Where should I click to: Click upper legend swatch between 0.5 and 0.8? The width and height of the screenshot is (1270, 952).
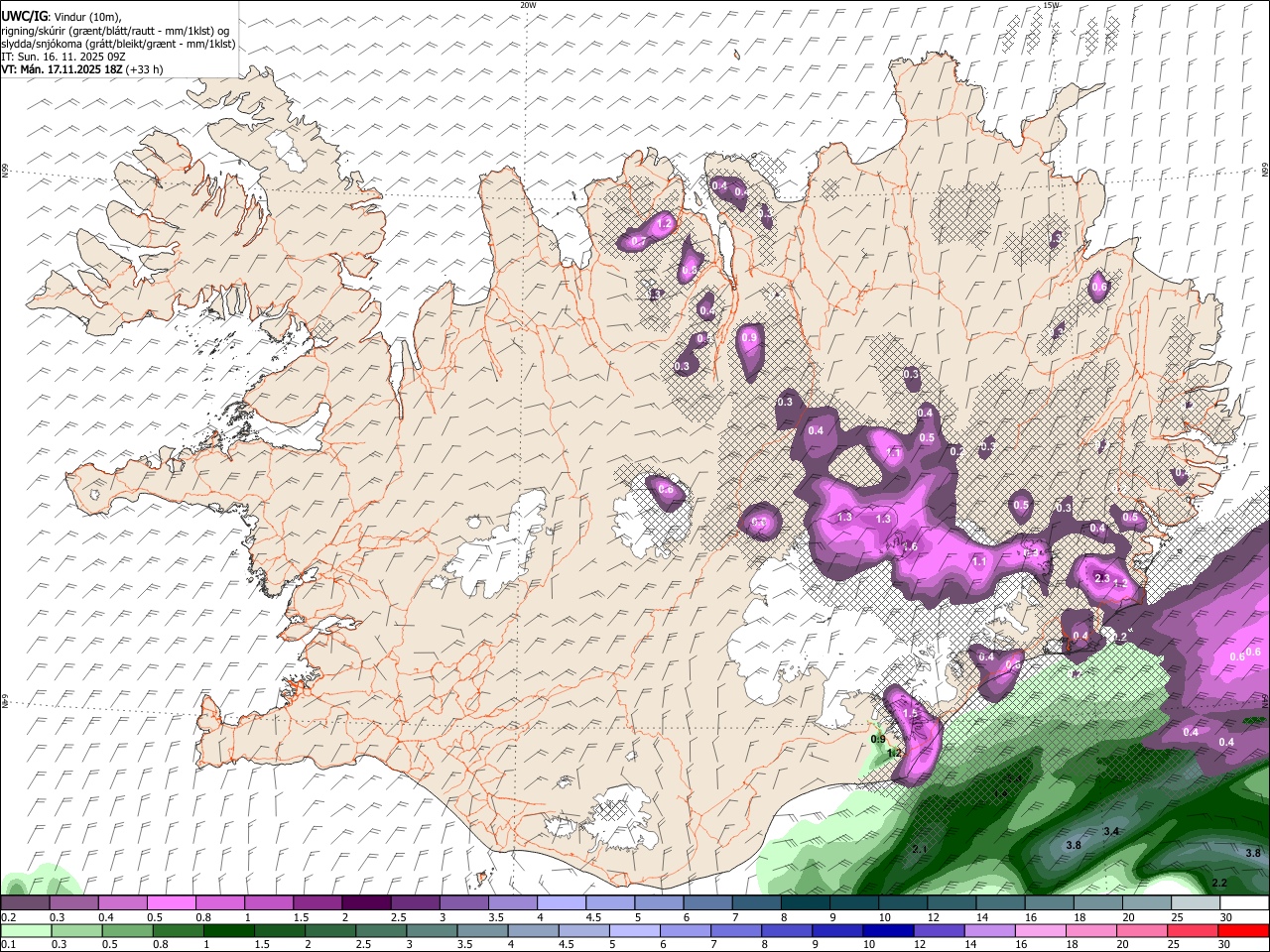172,903
